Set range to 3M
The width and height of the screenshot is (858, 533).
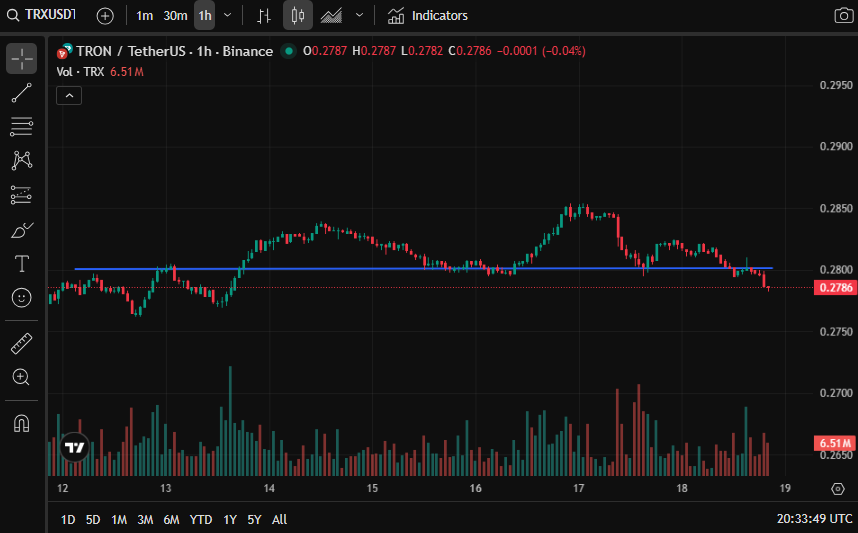point(145,519)
